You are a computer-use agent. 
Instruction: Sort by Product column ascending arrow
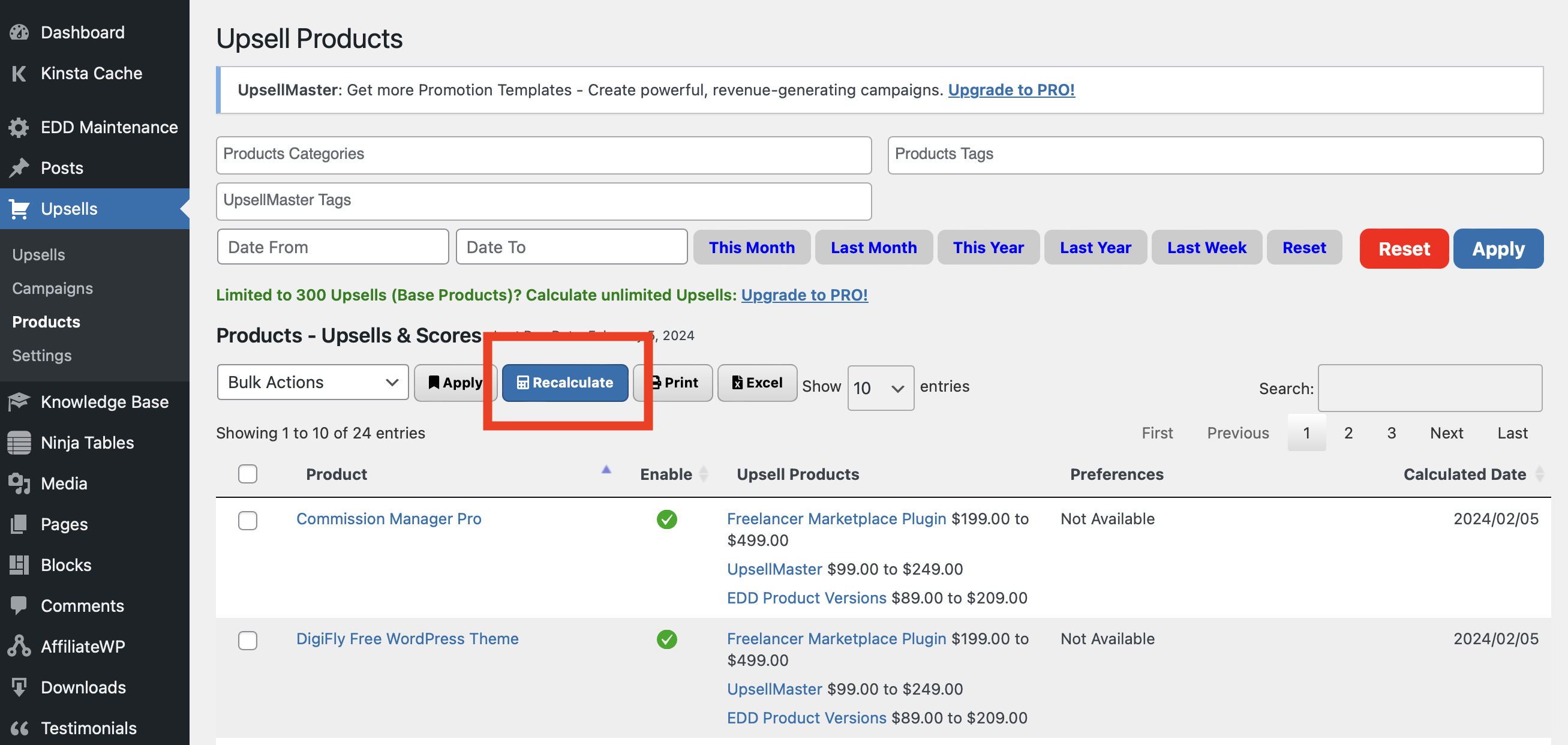606,469
